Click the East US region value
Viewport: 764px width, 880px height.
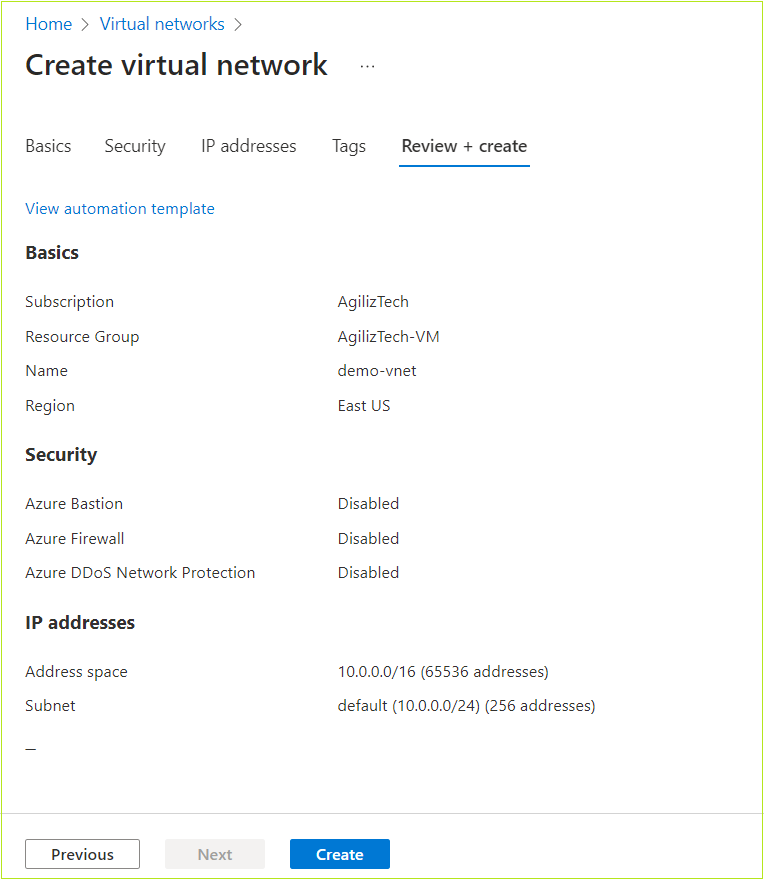(364, 405)
